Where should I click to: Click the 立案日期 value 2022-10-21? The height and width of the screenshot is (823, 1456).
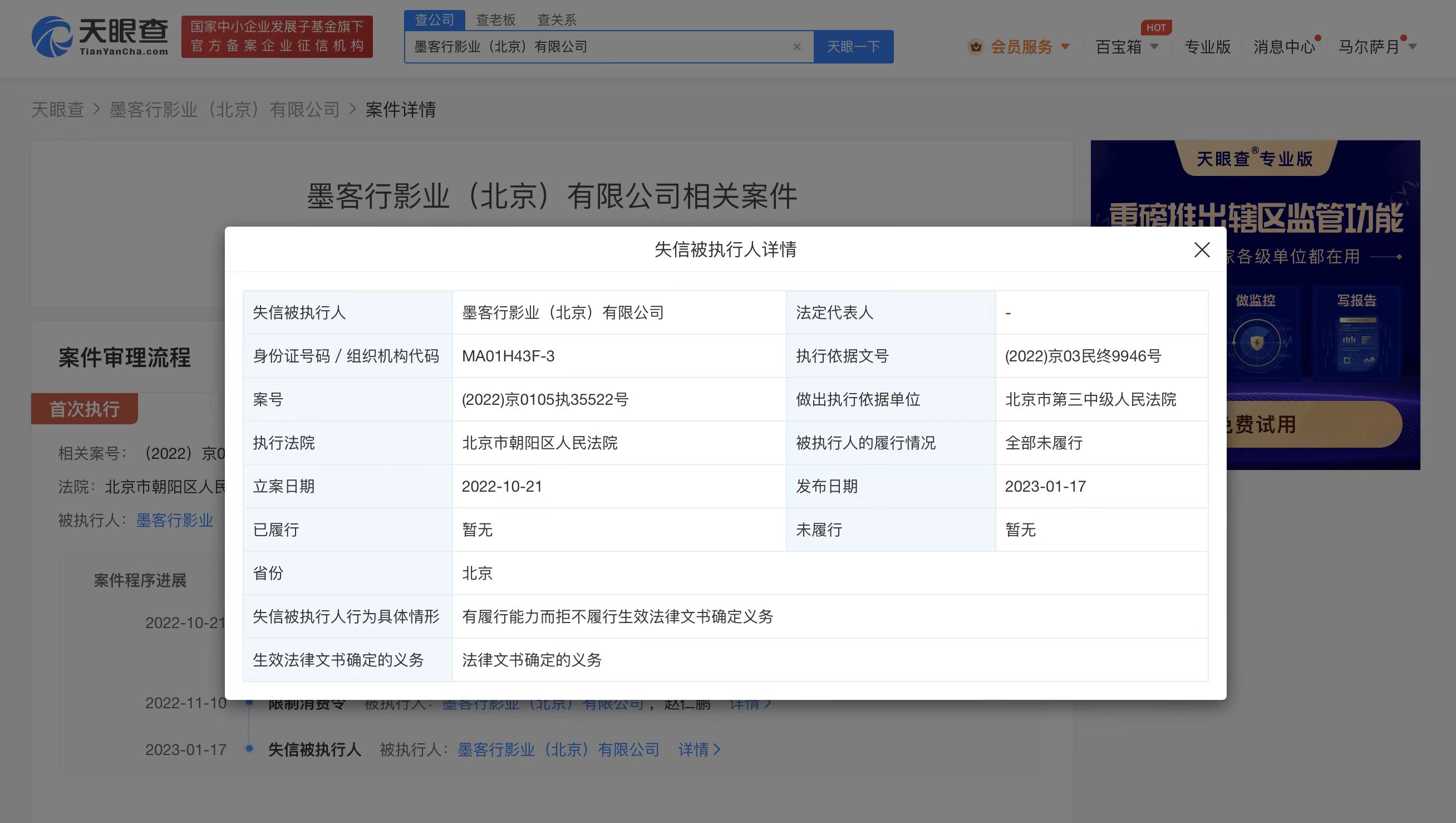tap(502, 487)
